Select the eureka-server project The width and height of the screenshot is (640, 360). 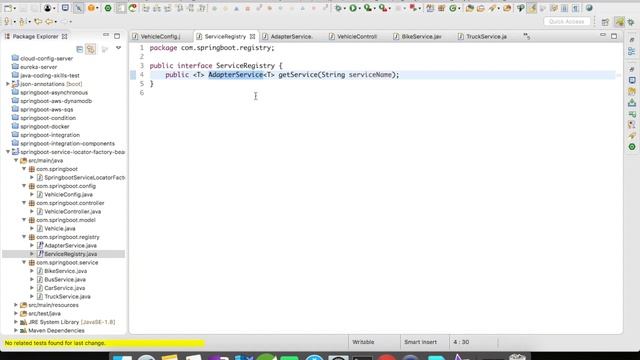click(x=38, y=67)
